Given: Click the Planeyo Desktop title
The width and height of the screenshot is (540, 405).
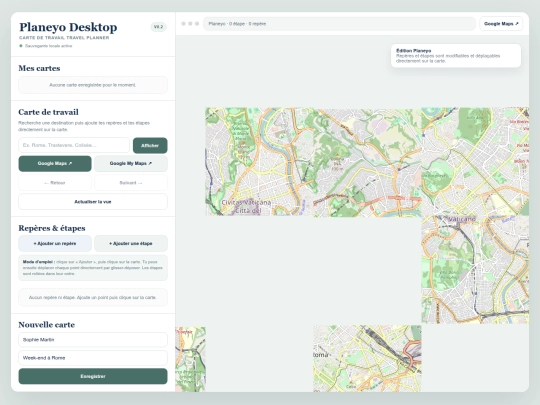Looking at the screenshot, I should click(68, 27).
